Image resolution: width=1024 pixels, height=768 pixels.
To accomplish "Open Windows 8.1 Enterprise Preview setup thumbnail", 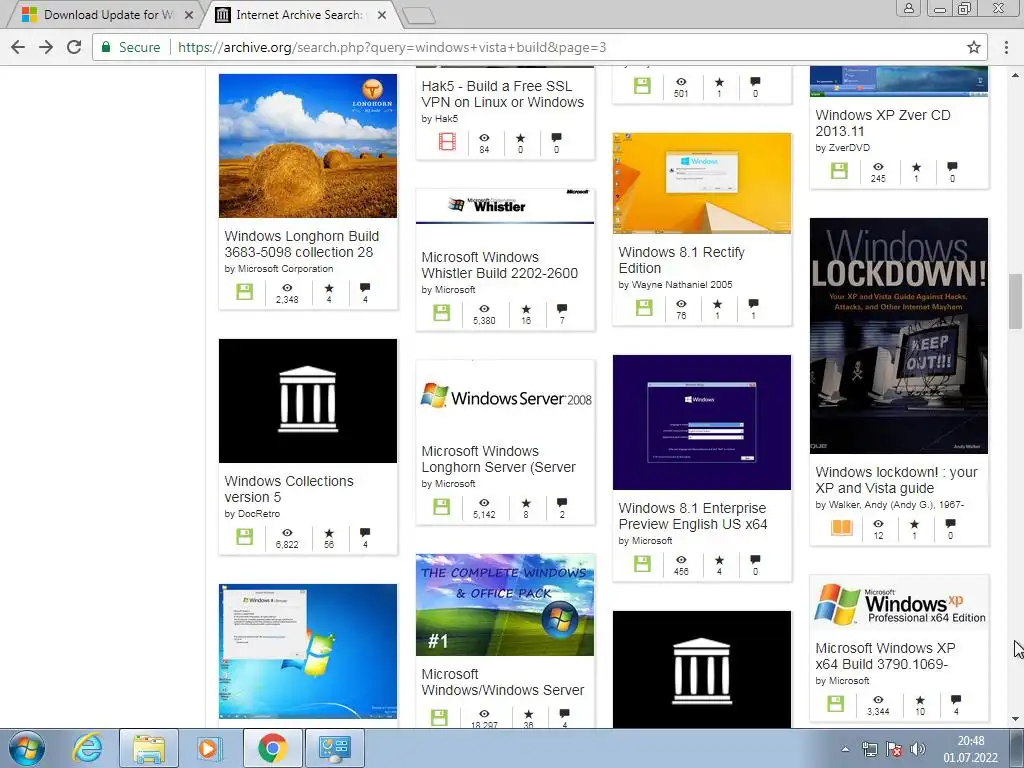I will (701, 423).
